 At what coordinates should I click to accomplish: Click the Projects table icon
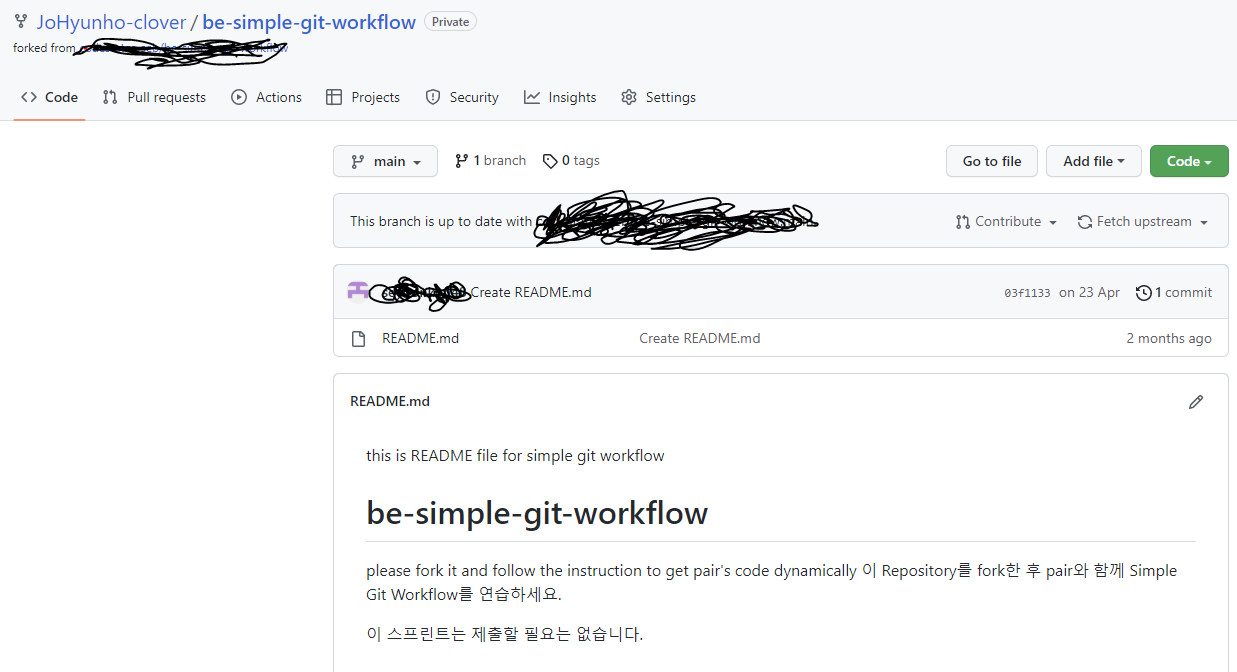tap(334, 97)
